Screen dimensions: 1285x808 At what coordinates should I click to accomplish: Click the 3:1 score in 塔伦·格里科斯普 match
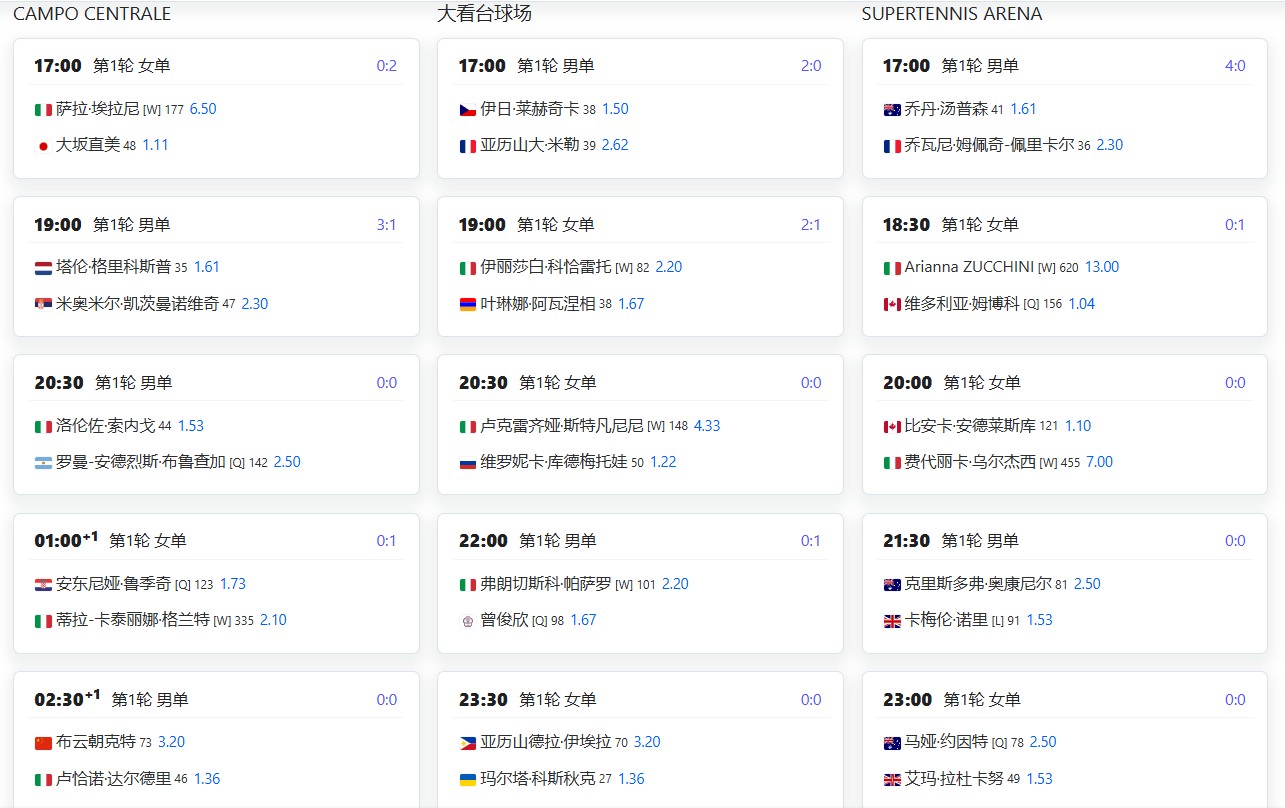386,225
